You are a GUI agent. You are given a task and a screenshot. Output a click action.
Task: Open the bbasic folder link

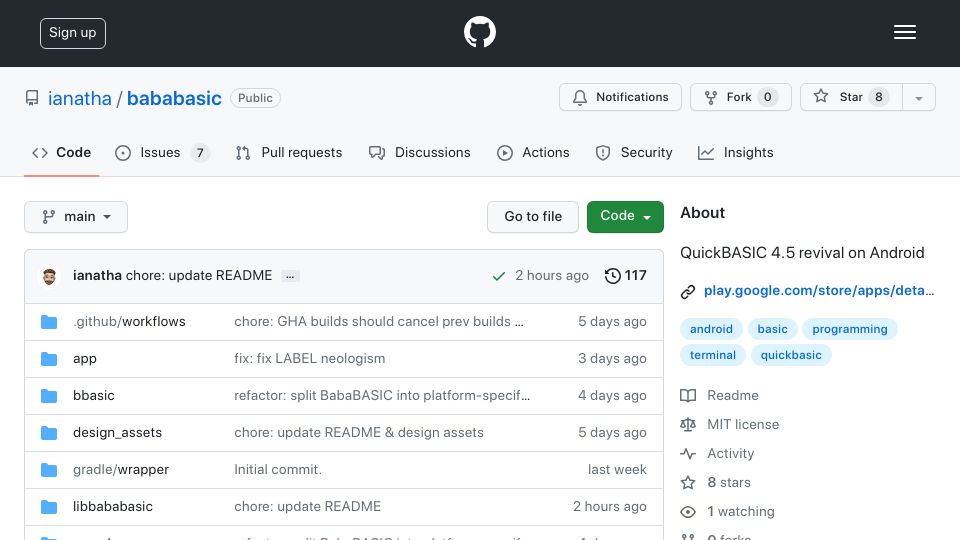(94, 396)
